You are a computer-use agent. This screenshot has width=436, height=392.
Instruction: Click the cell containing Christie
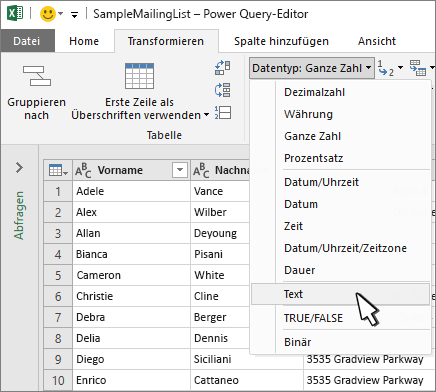point(131,296)
